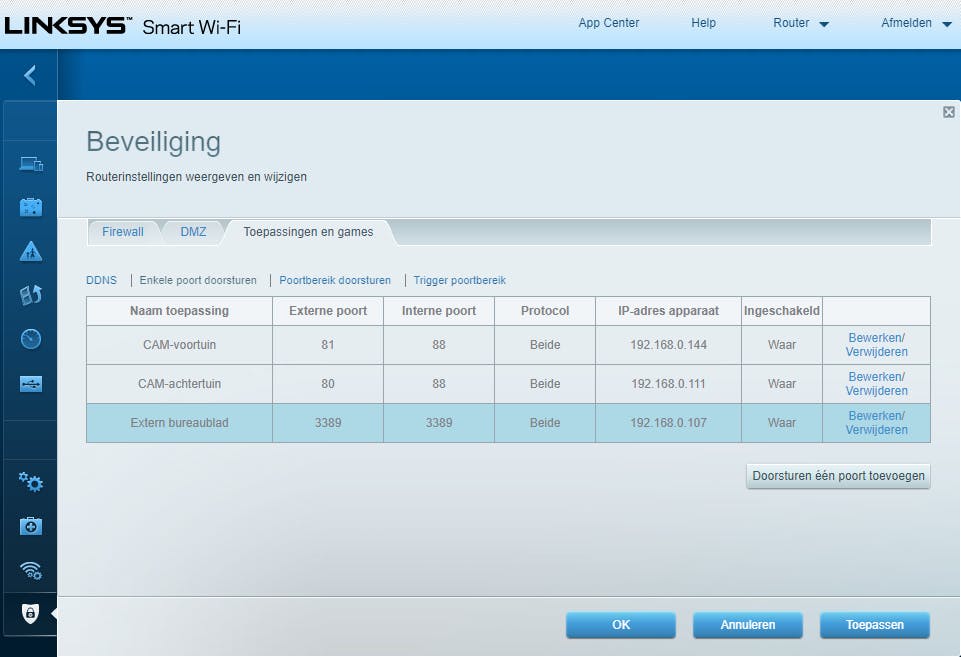The width and height of the screenshot is (961, 657).
Task: Open Poortbereik doorsturen sub-section
Action: pos(335,280)
